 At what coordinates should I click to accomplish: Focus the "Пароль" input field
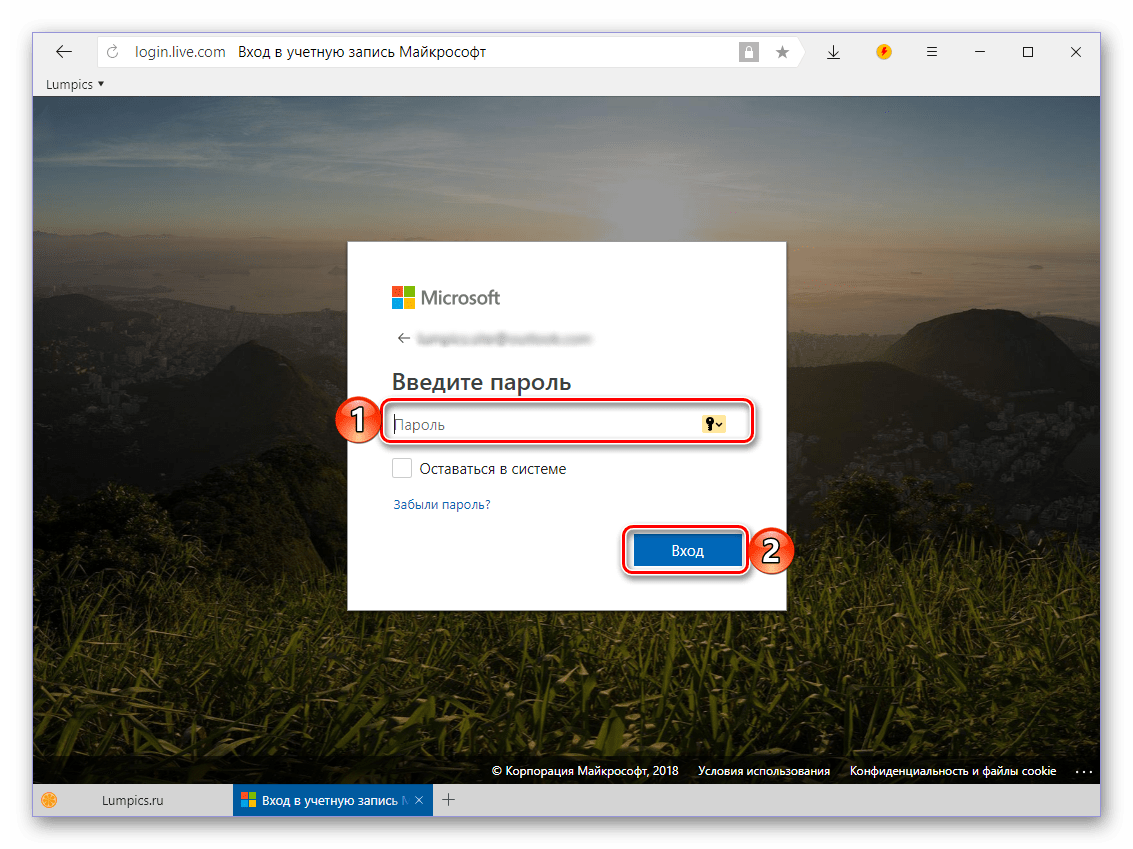(540, 425)
